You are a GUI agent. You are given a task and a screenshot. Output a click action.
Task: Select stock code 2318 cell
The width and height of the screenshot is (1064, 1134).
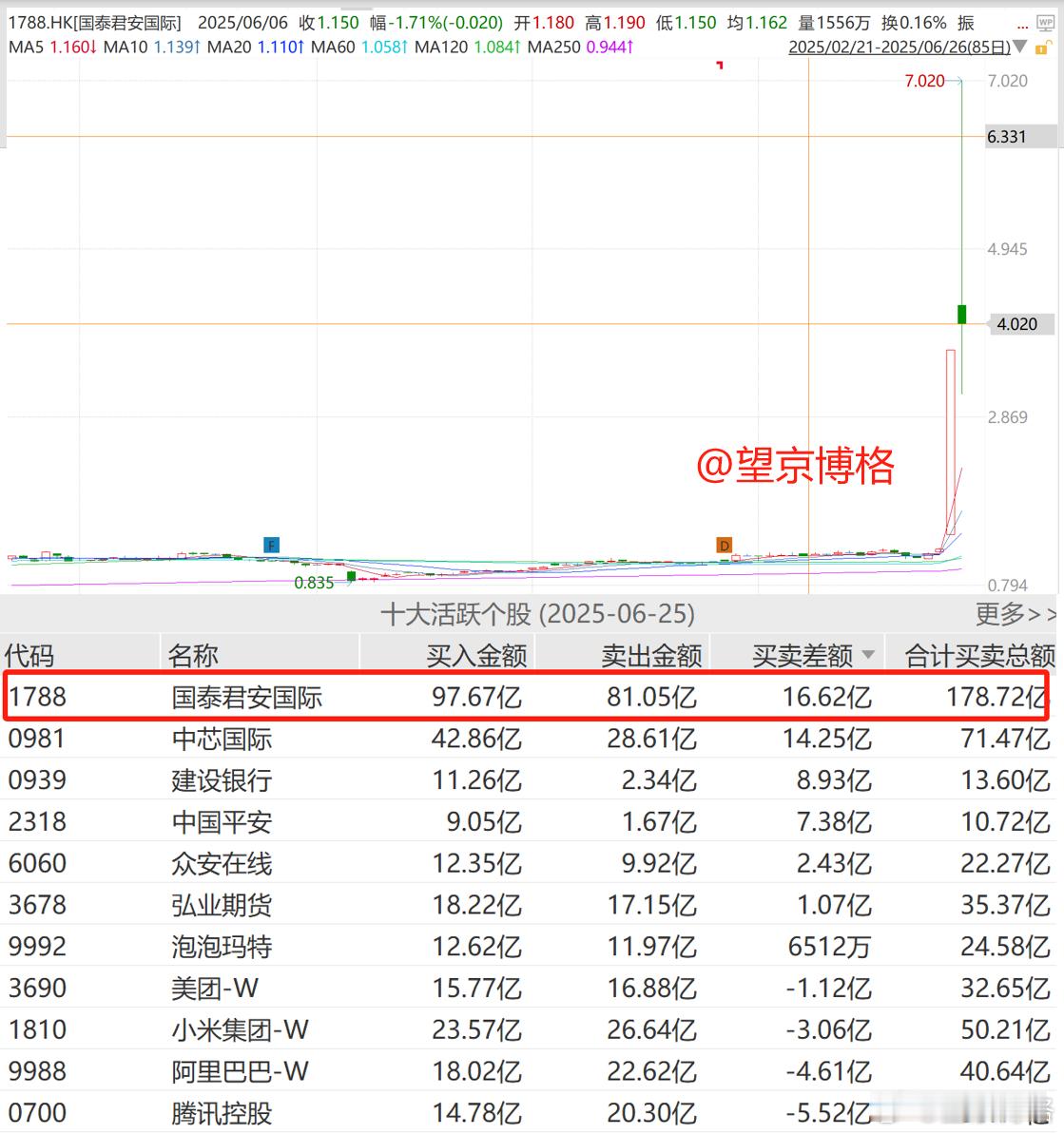[x=38, y=822]
